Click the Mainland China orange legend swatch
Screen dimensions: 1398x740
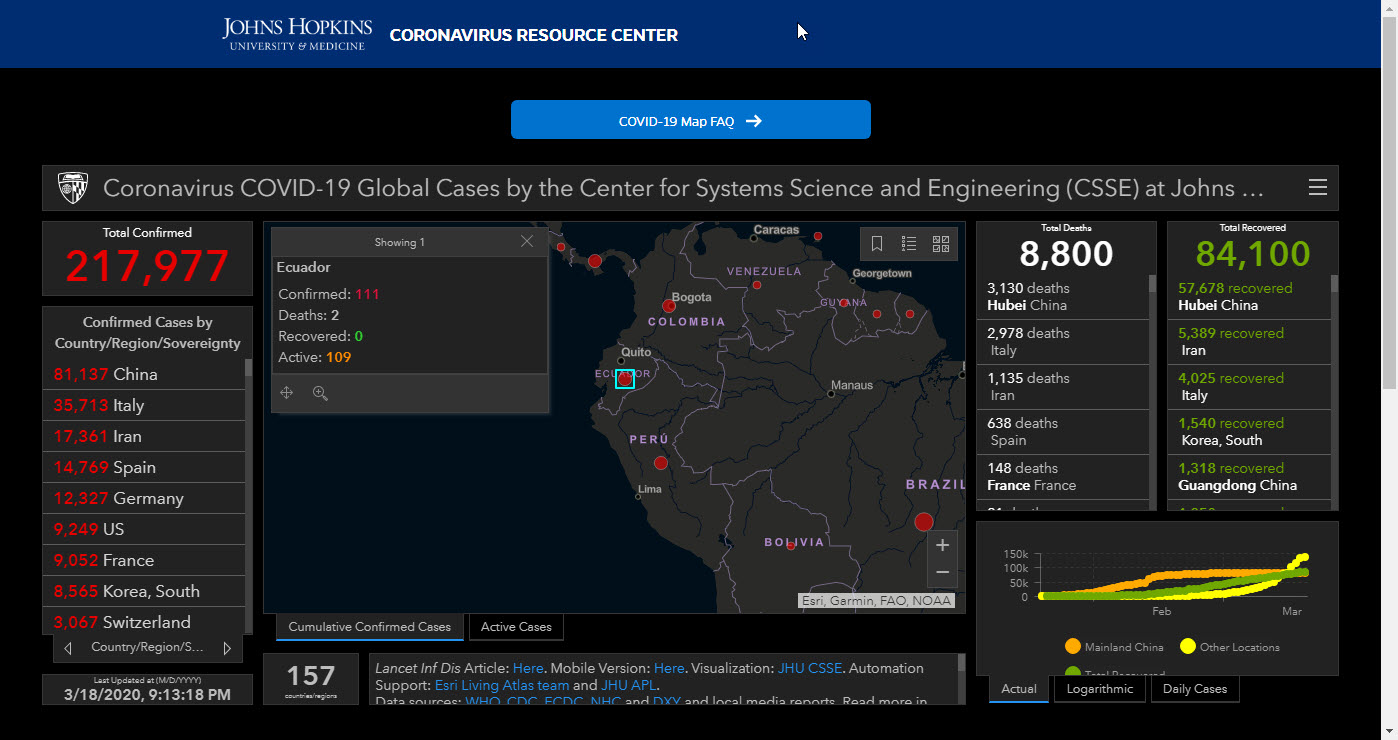pos(1073,647)
